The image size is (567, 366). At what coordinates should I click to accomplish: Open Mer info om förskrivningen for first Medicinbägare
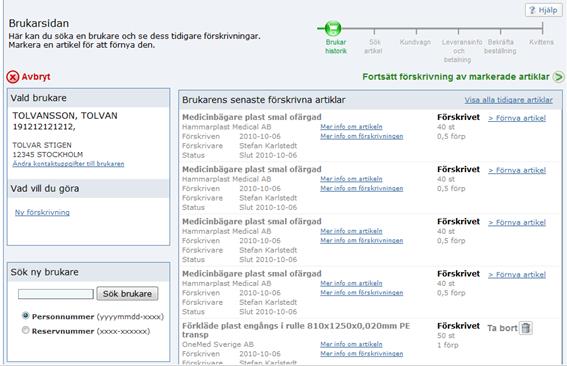point(362,136)
